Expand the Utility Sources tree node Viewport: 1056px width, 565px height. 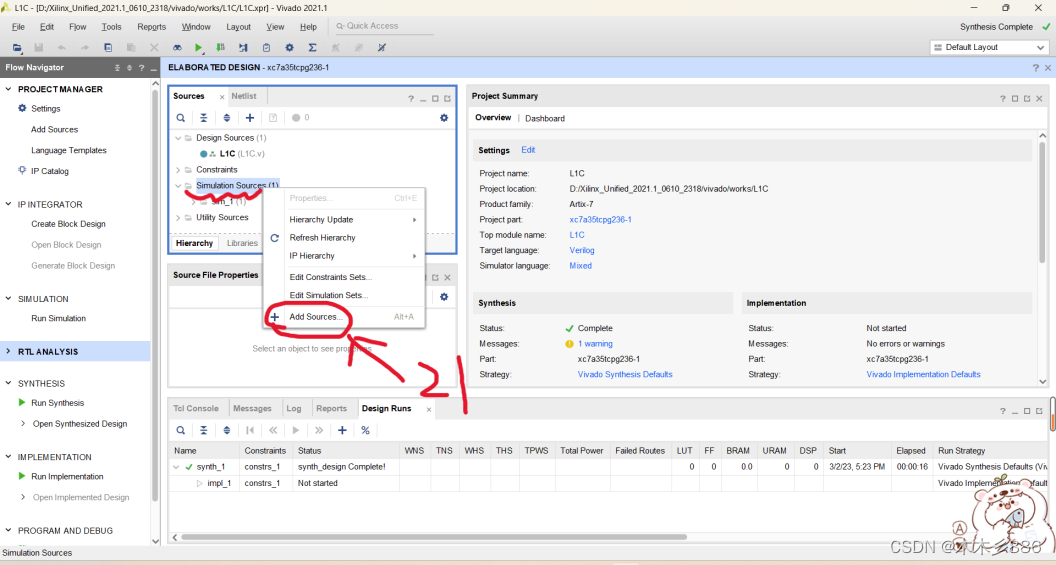[178, 218]
